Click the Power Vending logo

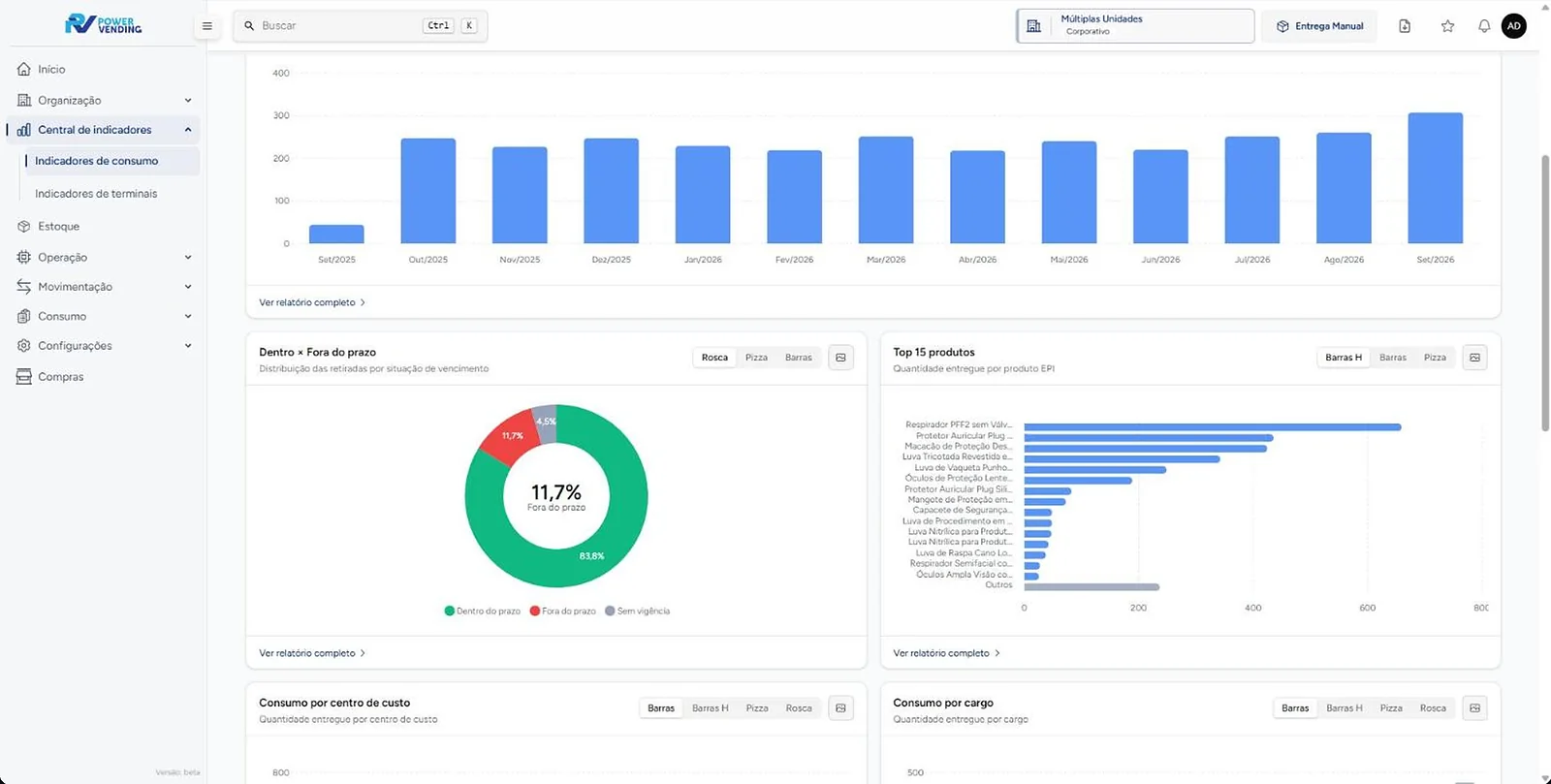pos(103,23)
